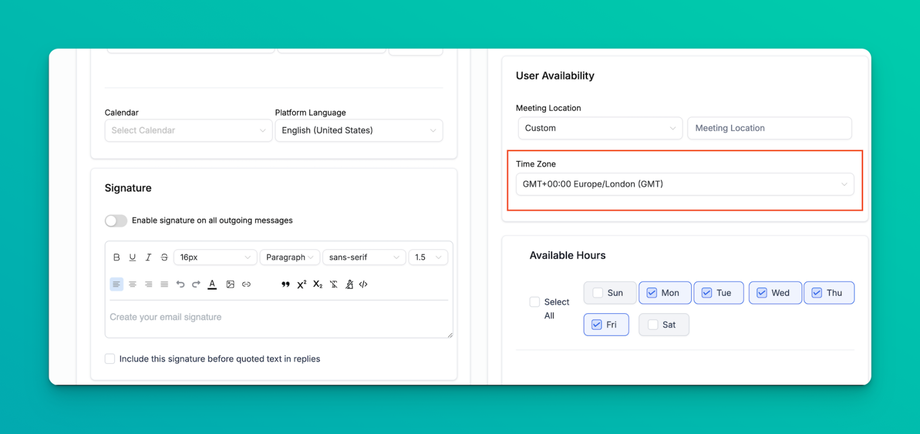Check the Sat availability checkbox
Image resolution: width=920 pixels, height=434 pixels.
(x=652, y=324)
